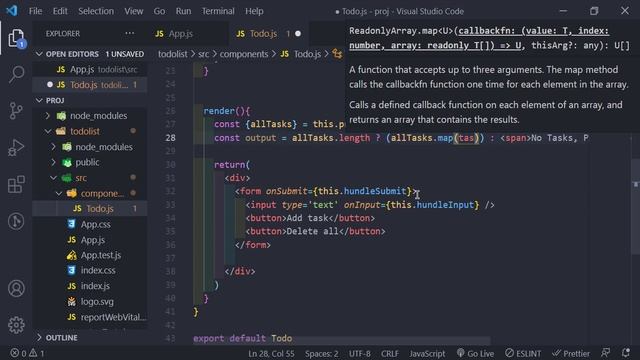Collapse the Open Editors section
The width and height of the screenshot is (640, 360).
tap(90, 54)
